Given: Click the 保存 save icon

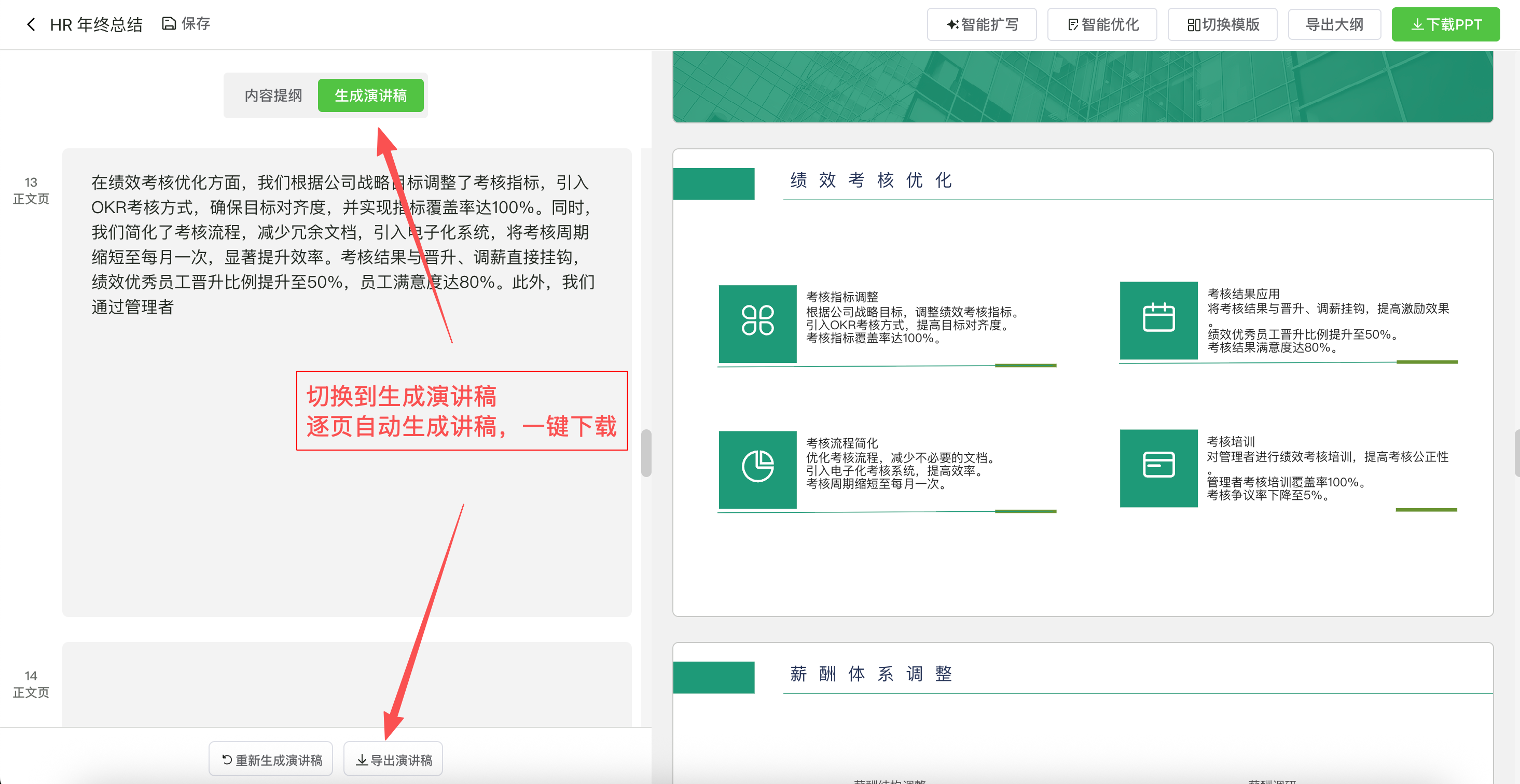Looking at the screenshot, I should pos(169,24).
